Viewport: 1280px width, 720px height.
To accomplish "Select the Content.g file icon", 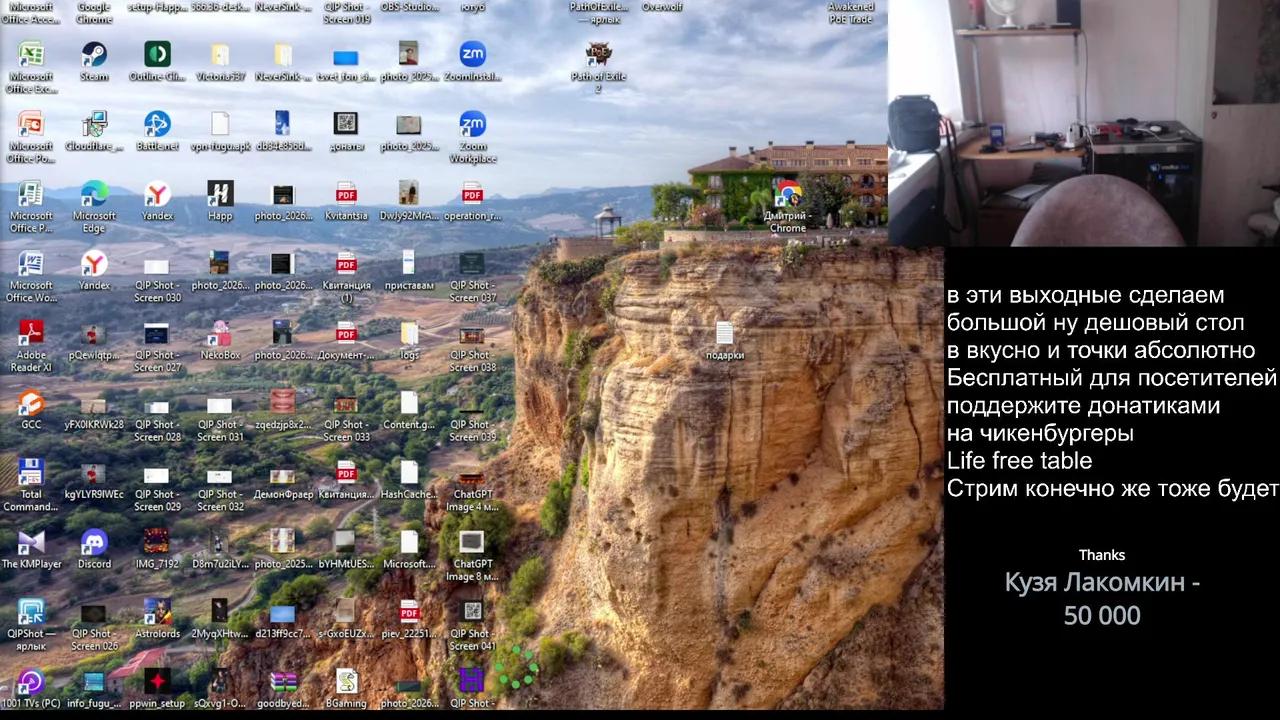I will coord(409,410).
